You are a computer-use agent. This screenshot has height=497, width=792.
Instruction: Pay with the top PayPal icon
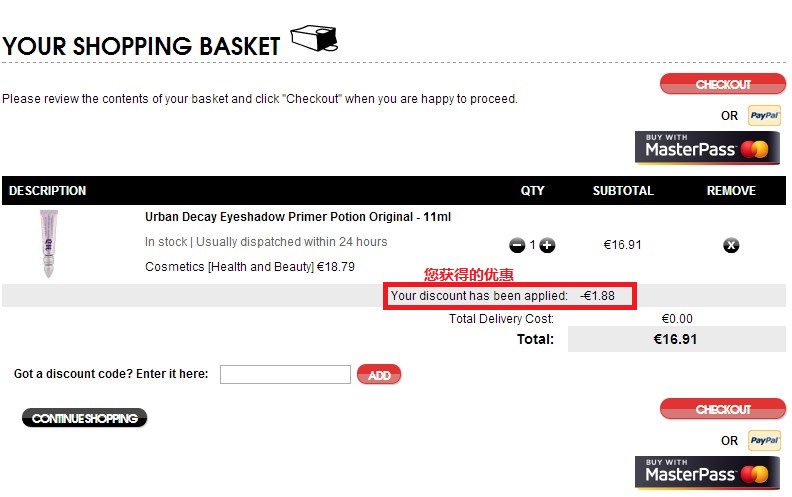point(764,115)
